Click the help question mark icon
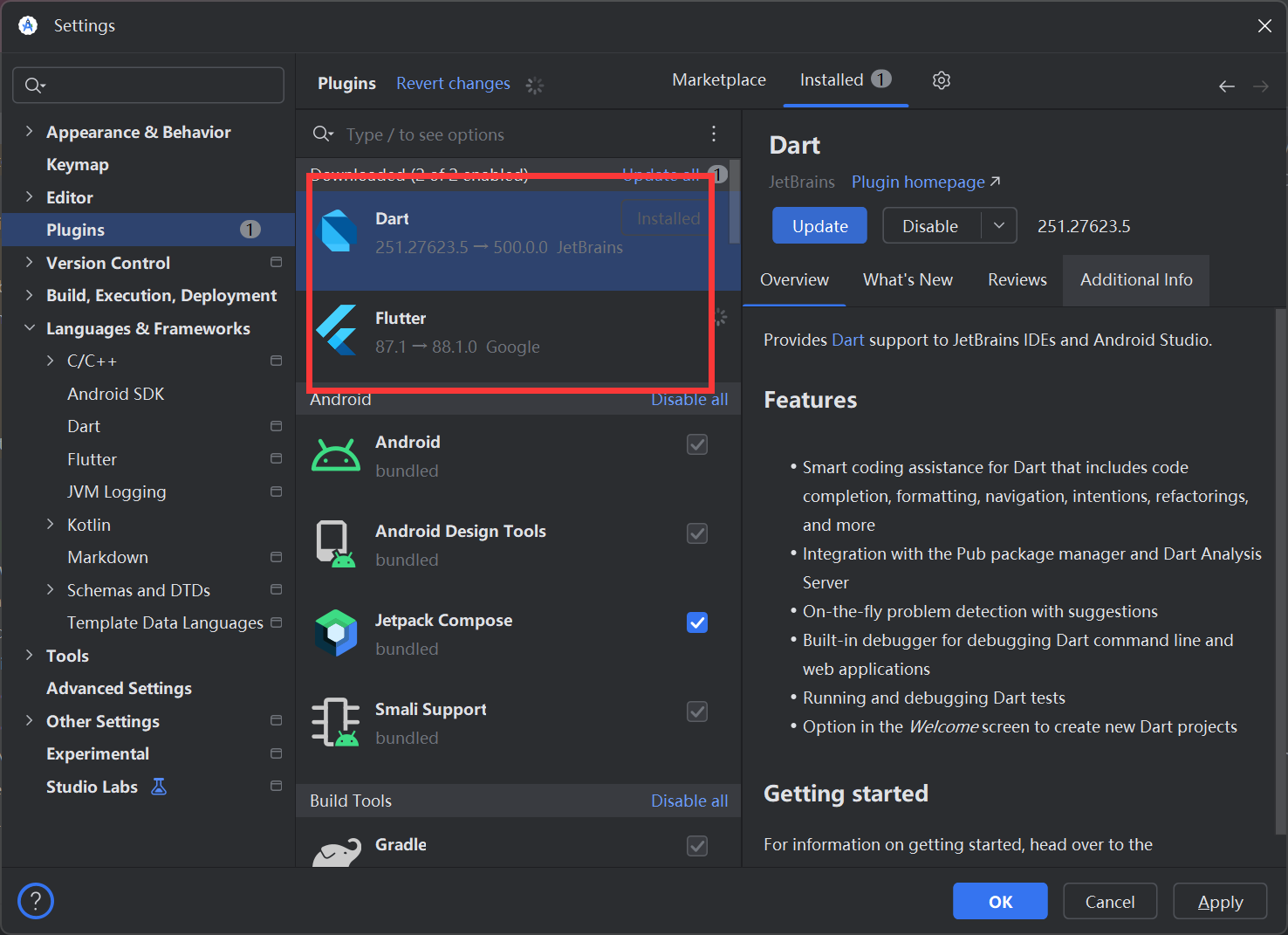1288x935 pixels. 36,901
